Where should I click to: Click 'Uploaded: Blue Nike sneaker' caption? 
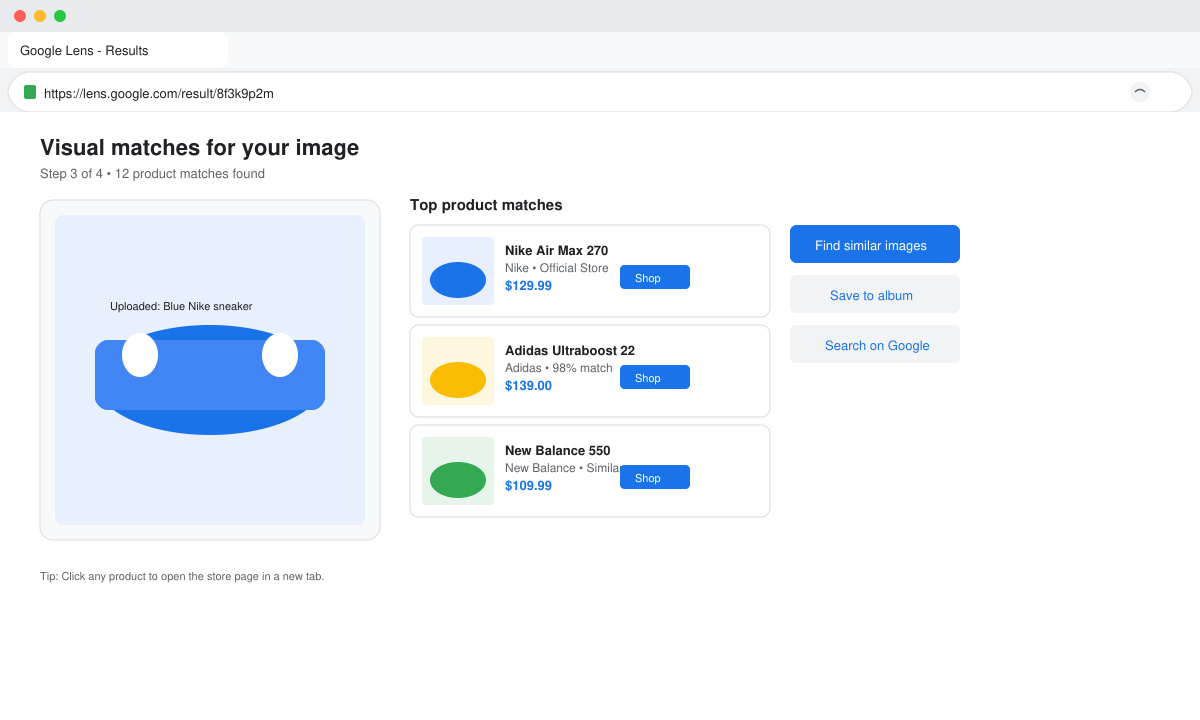tap(181, 306)
